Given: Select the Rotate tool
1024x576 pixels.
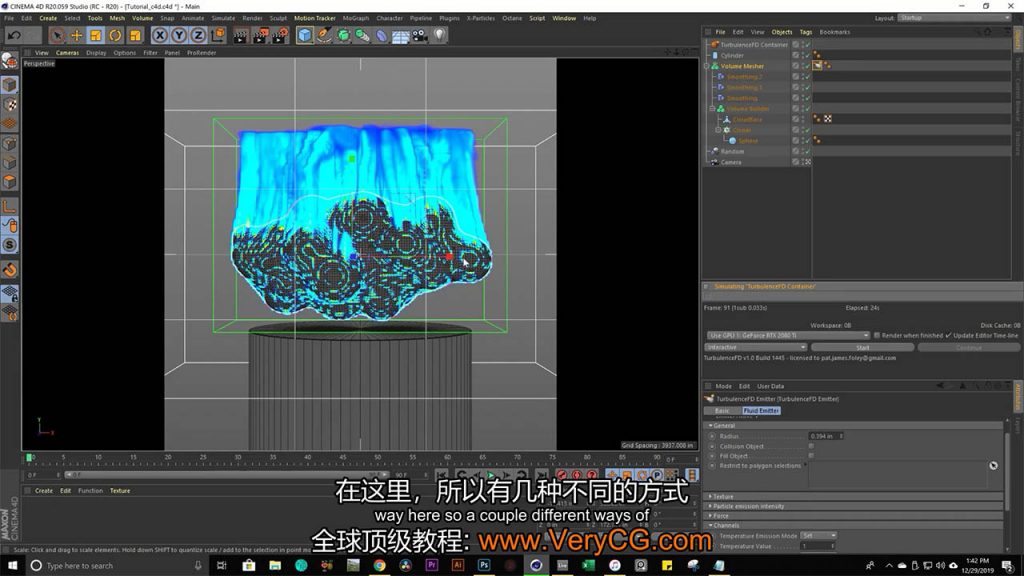Looking at the screenshot, I should 116,35.
